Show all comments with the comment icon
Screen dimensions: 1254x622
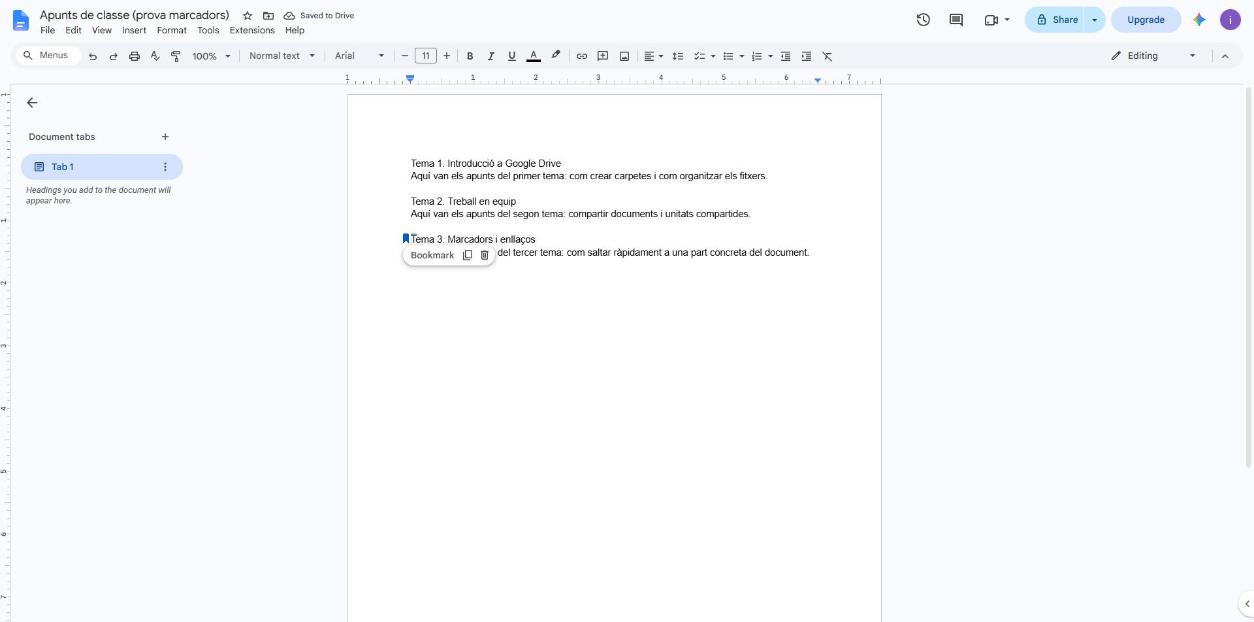point(955,20)
